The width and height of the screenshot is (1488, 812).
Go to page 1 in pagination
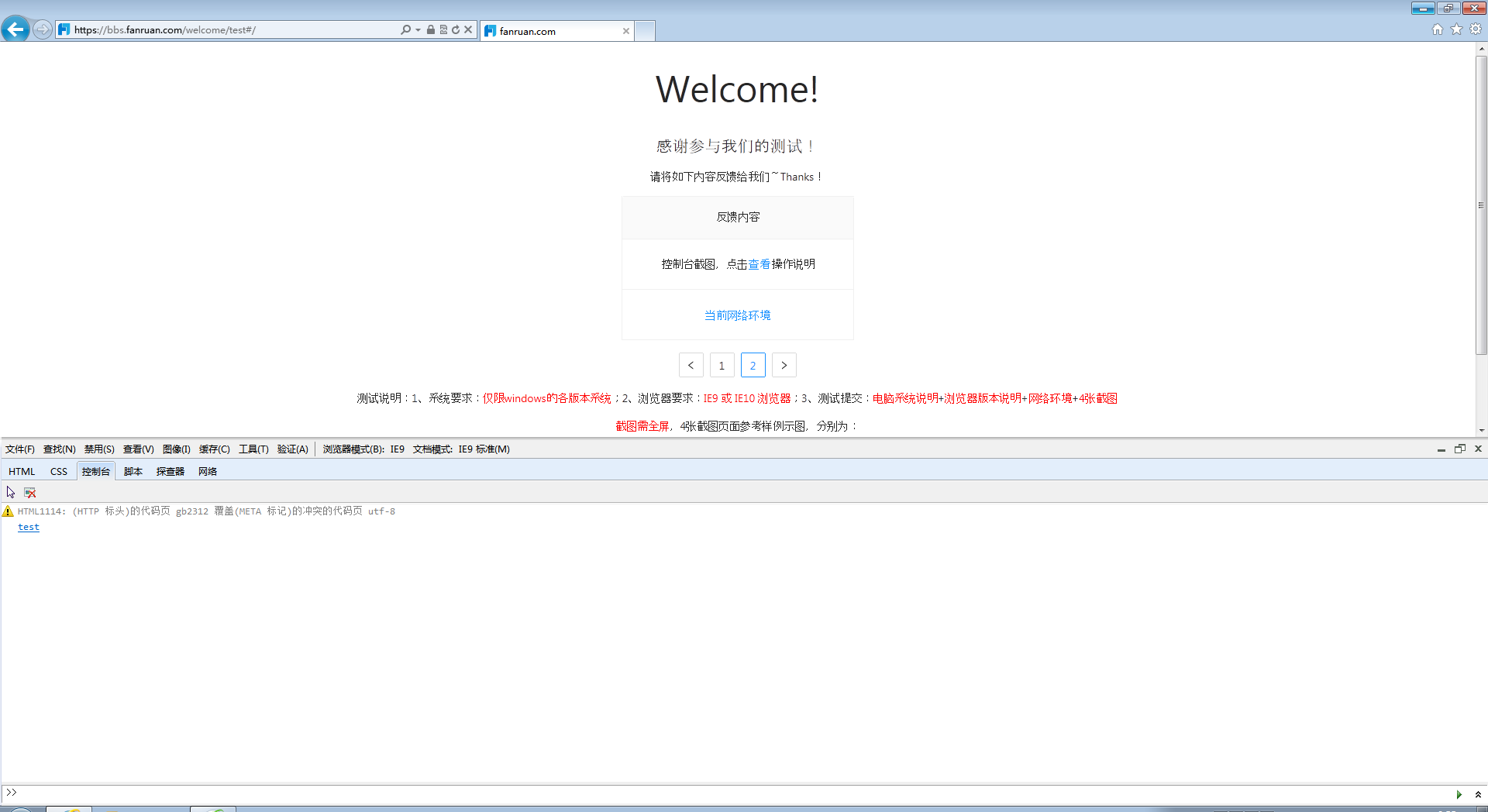(x=722, y=365)
